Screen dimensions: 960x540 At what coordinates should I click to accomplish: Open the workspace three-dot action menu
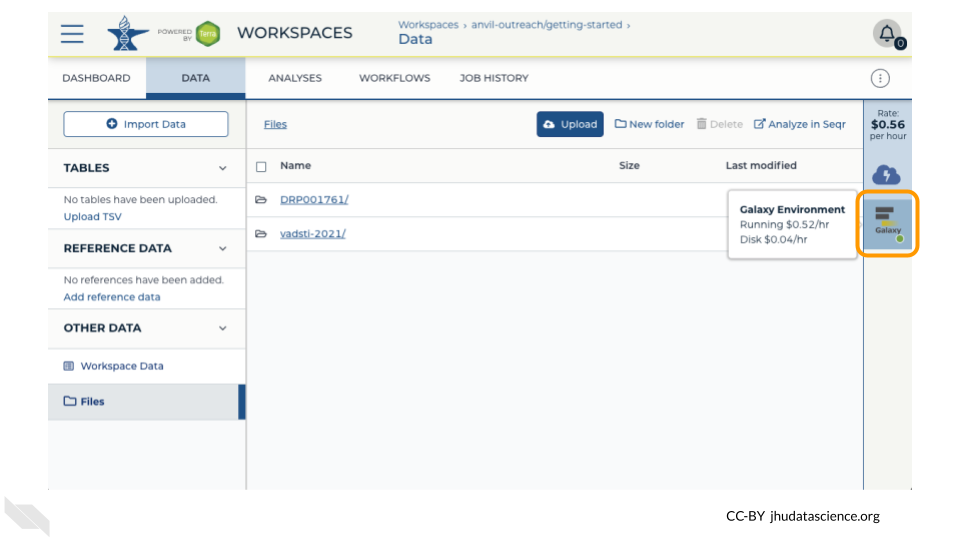(x=880, y=78)
